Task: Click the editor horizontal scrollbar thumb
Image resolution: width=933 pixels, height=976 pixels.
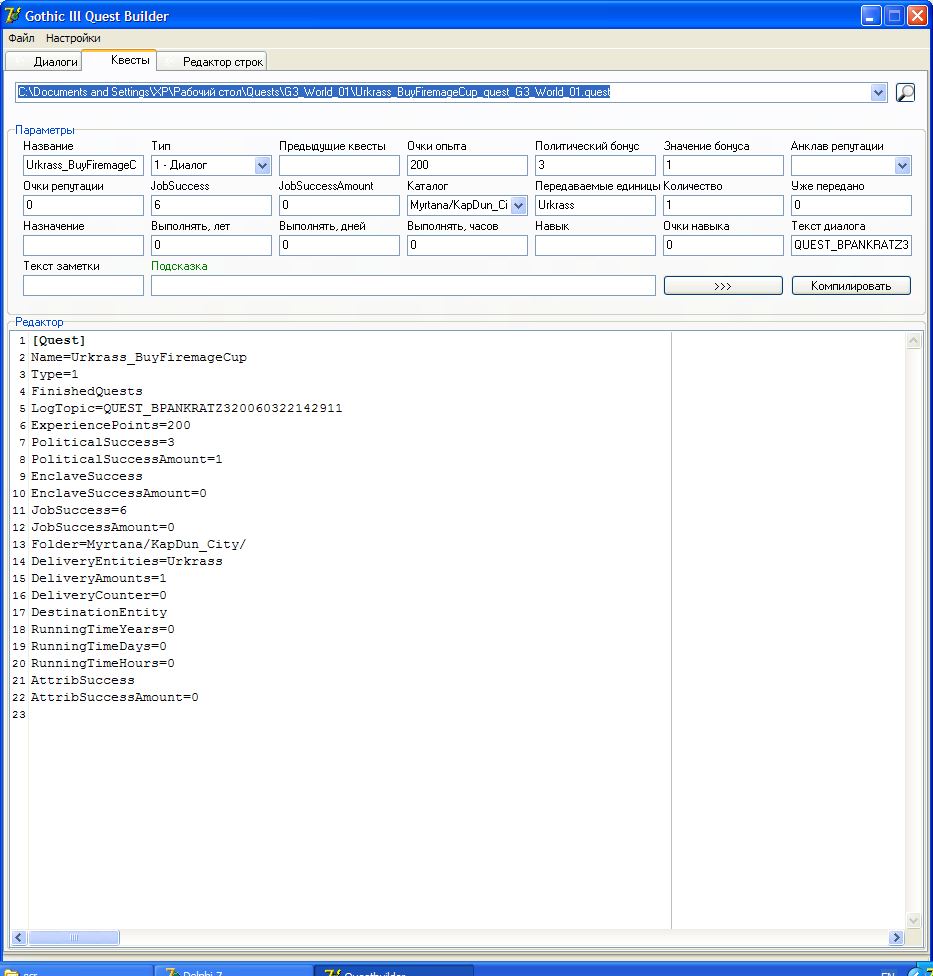Action: [x=73, y=937]
